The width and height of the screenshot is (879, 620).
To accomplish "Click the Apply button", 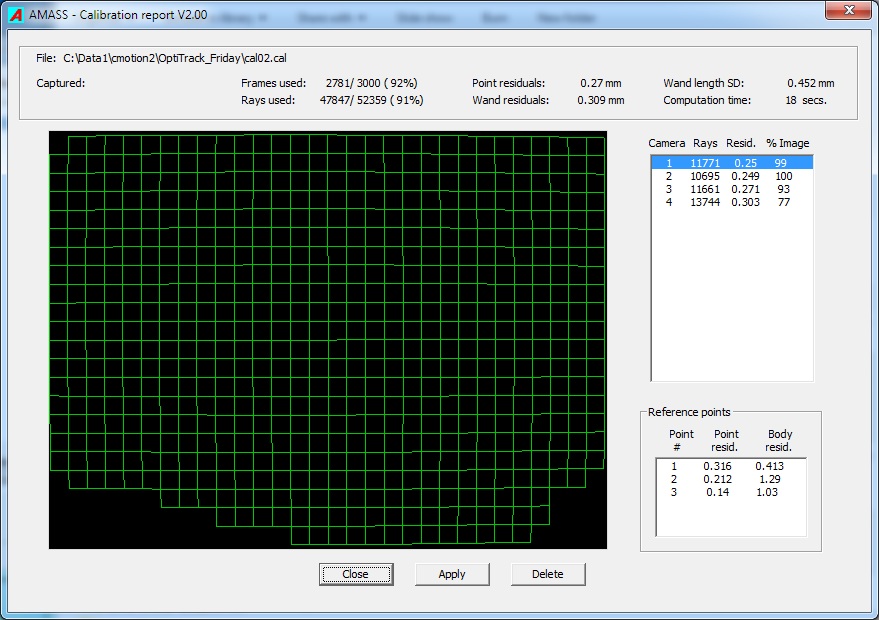I will [452, 574].
